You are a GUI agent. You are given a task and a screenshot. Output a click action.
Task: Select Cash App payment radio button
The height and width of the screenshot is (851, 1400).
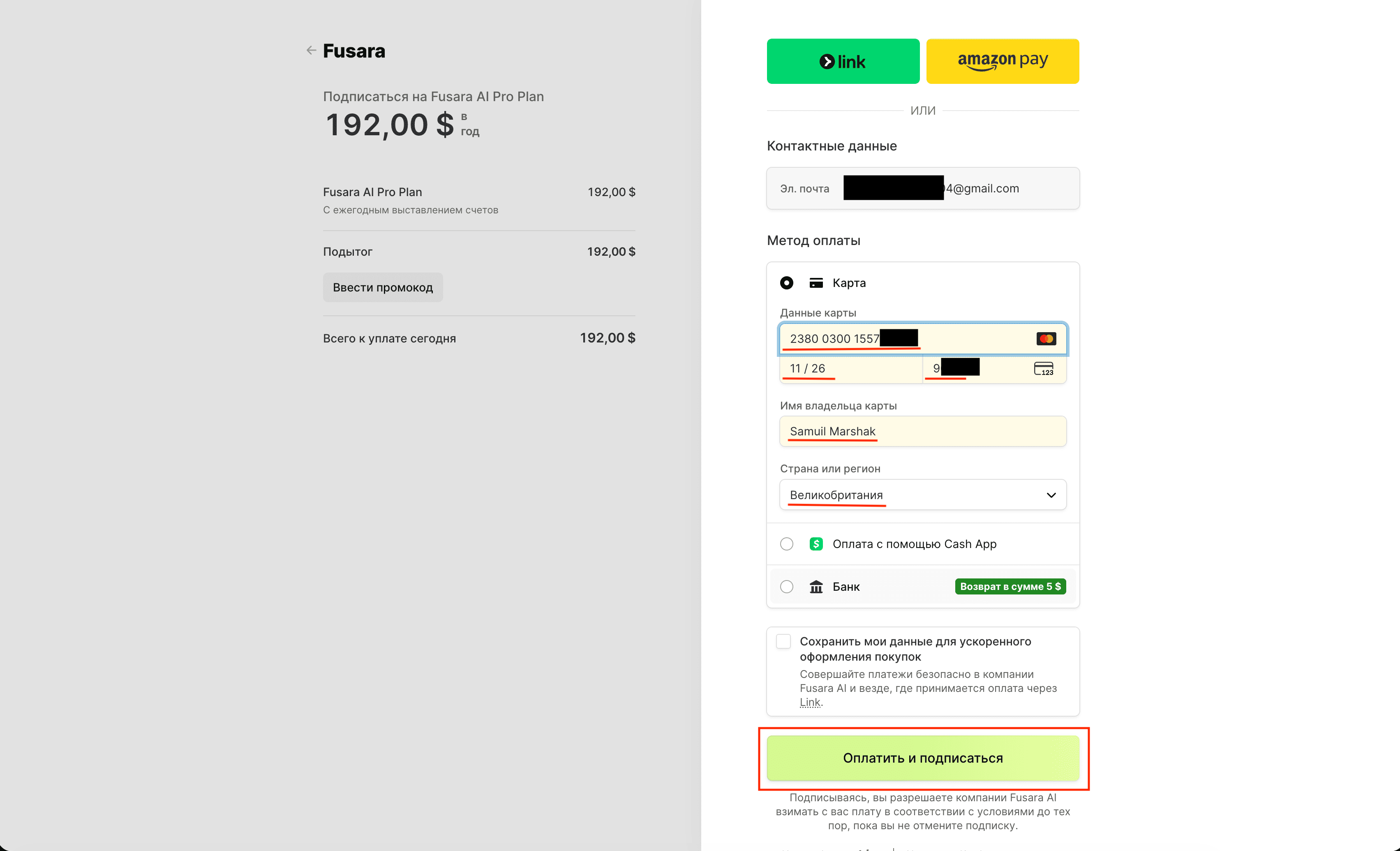point(786,544)
